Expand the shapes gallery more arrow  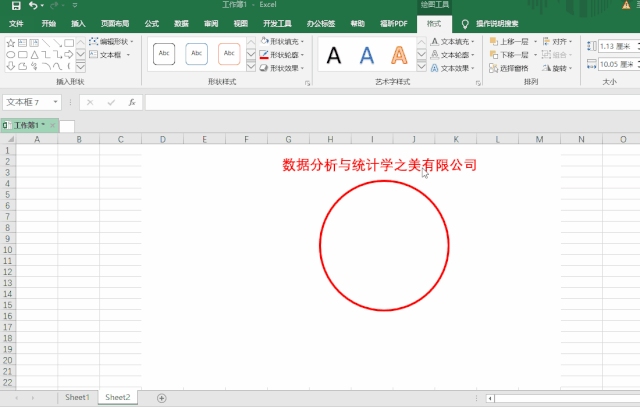[81, 66]
